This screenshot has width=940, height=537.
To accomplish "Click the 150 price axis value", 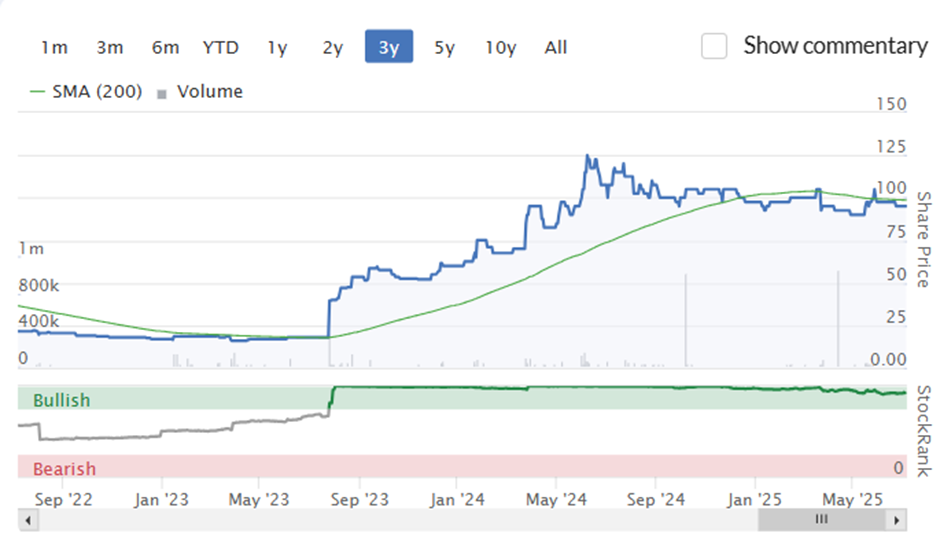I will point(891,104).
